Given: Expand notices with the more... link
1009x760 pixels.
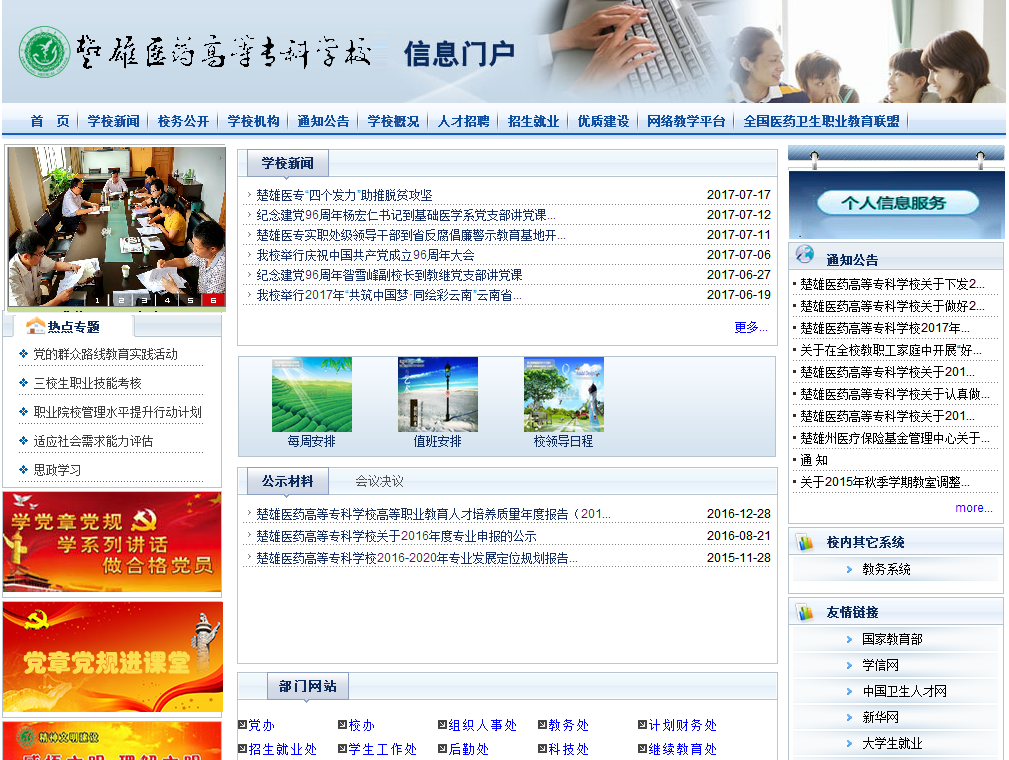Looking at the screenshot, I should pos(973,508).
